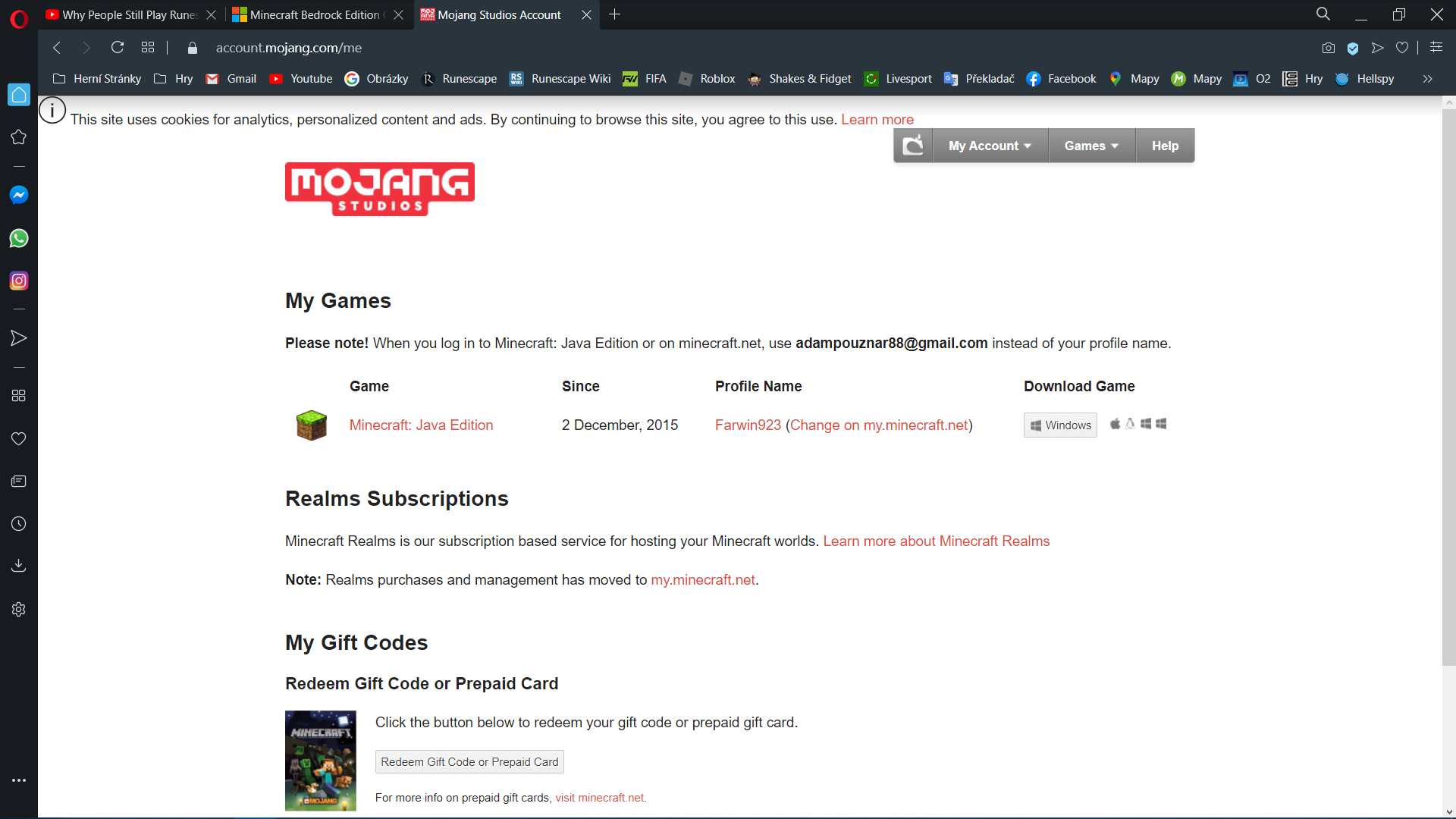Open Messenger in Opera sidebar
Screen dimensions: 1456x819
pos(19,195)
